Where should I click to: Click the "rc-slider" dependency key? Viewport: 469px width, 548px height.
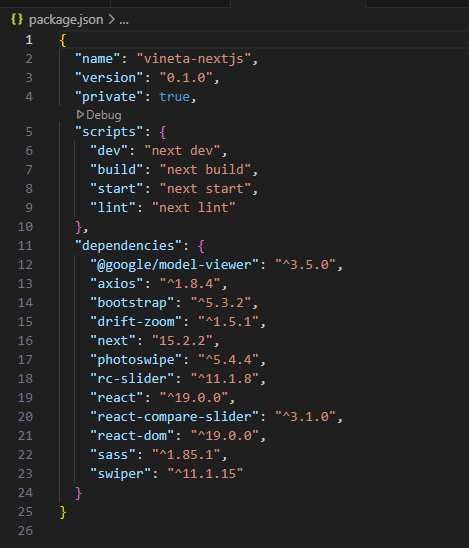(x=132, y=378)
